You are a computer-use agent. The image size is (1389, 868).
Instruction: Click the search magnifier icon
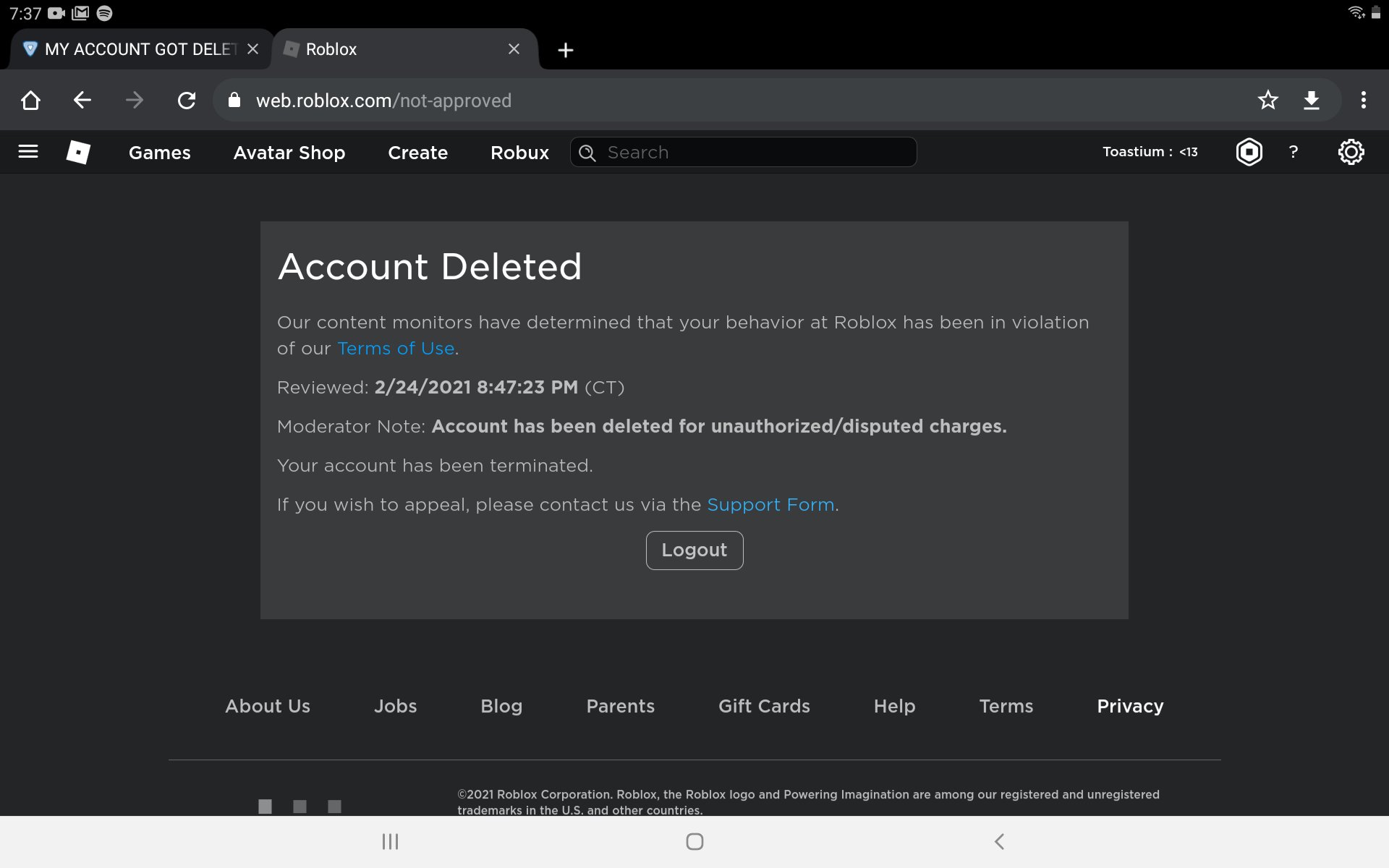[587, 153]
